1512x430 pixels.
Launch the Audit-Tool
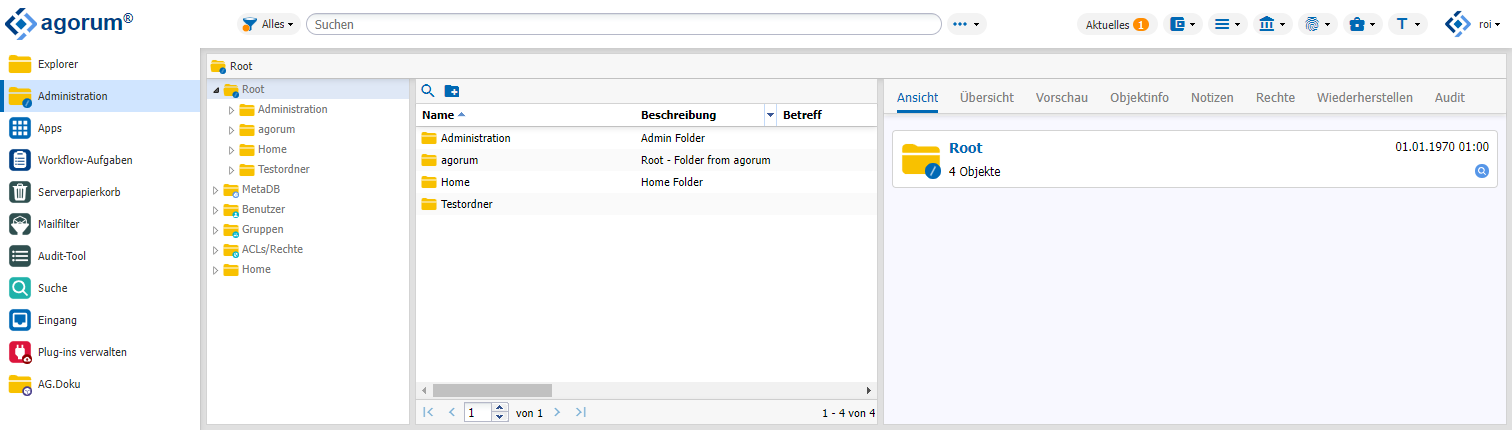tap(100, 256)
